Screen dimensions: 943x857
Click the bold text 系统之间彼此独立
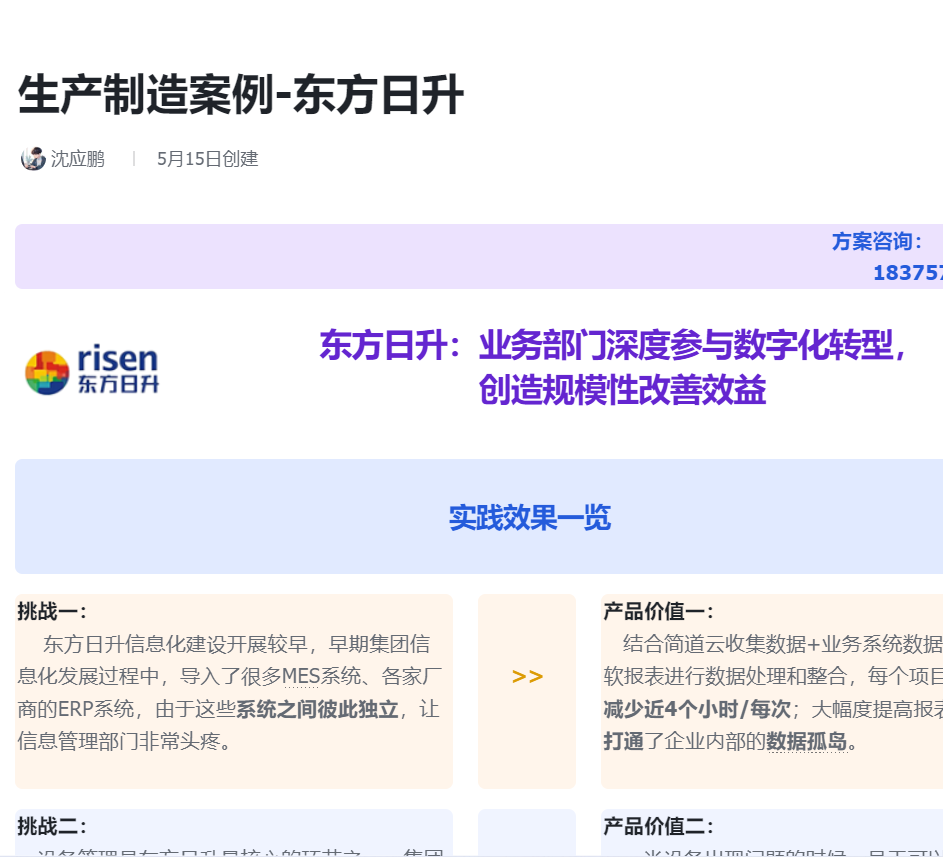tap(317, 709)
